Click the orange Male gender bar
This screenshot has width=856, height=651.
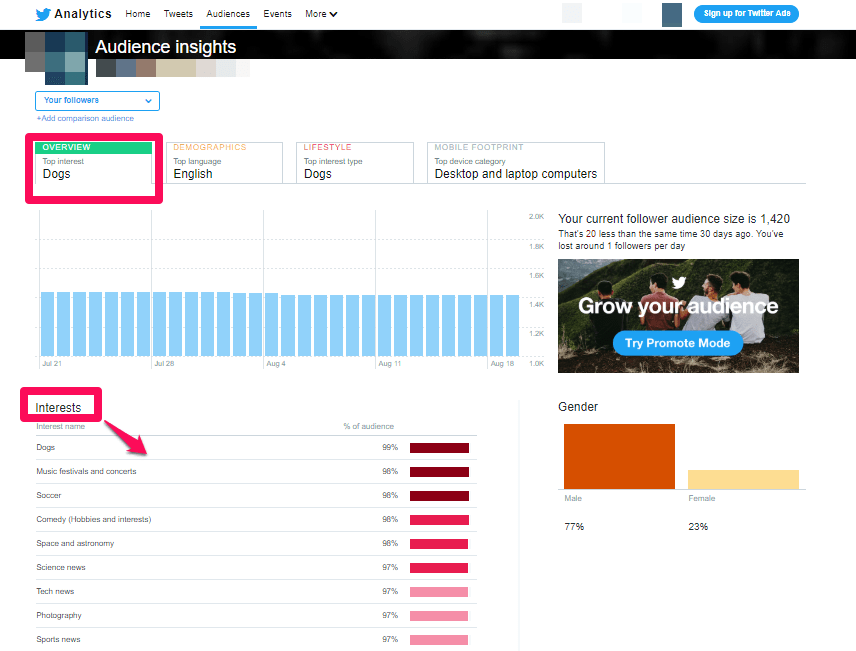[619, 456]
